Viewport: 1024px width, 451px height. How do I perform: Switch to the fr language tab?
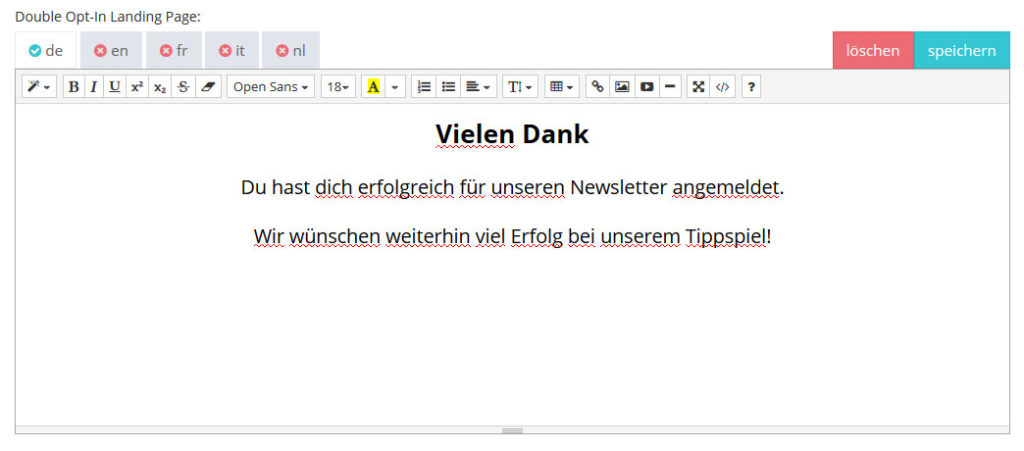pos(174,51)
